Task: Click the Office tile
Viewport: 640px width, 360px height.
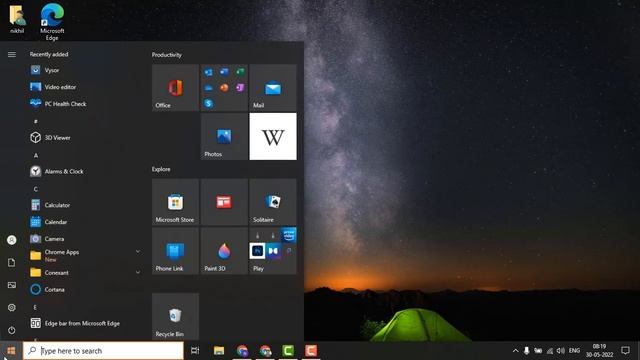Action: (x=176, y=87)
